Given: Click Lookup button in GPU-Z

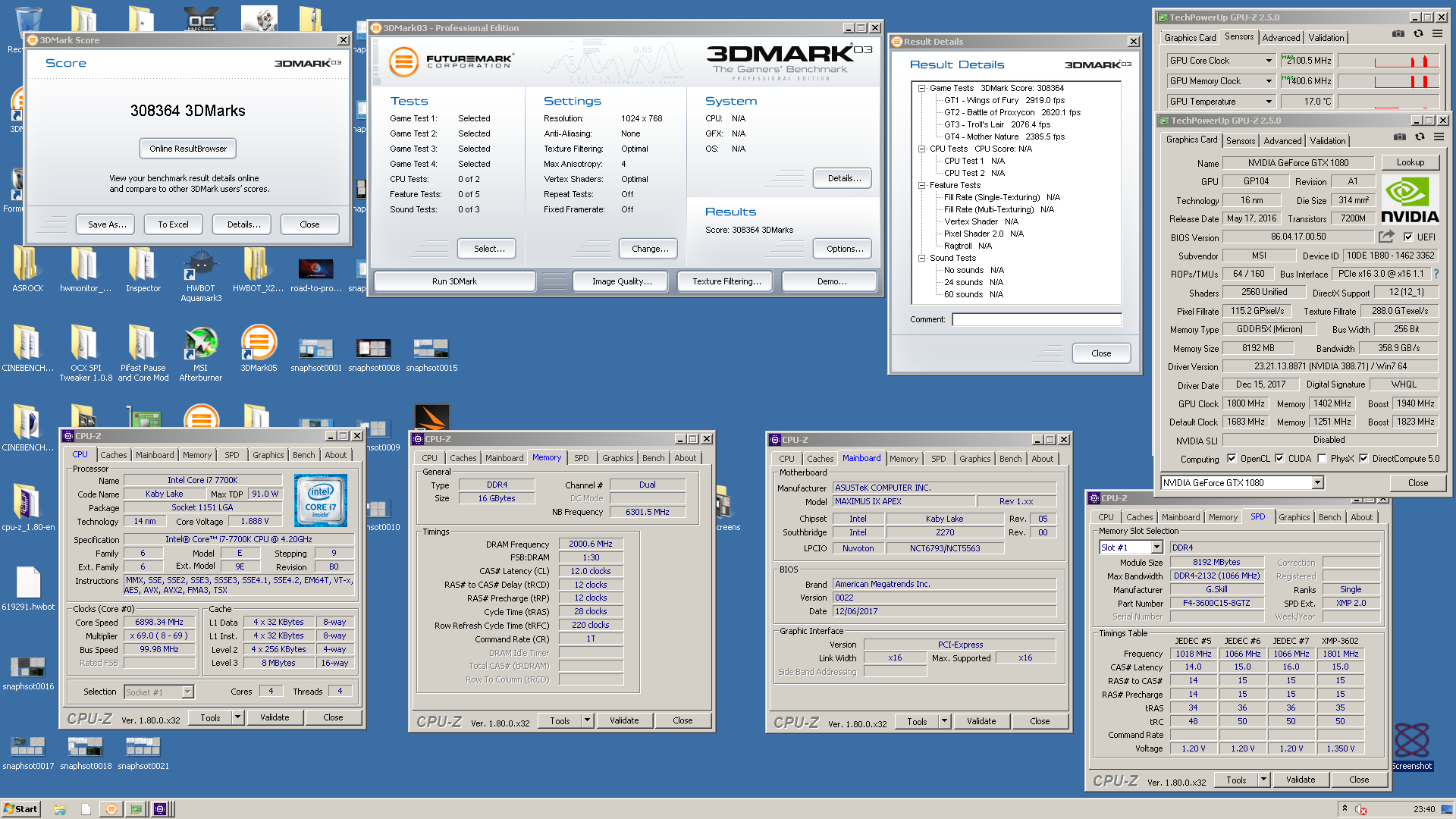Looking at the screenshot, I should (1410, 162).
